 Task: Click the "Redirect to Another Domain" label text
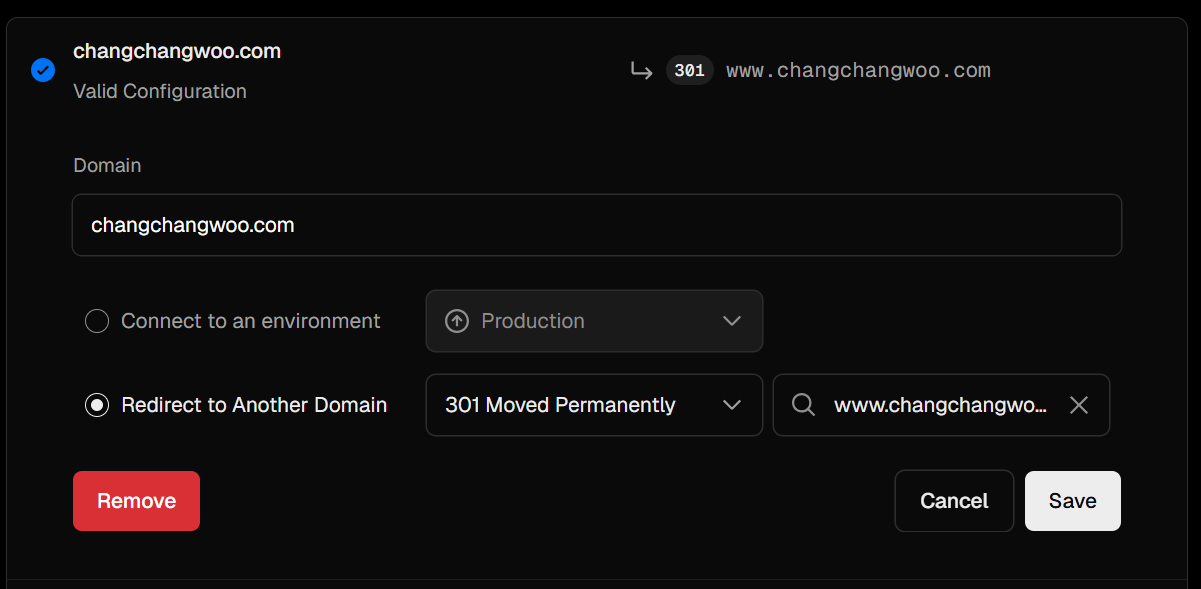[254, 405]
